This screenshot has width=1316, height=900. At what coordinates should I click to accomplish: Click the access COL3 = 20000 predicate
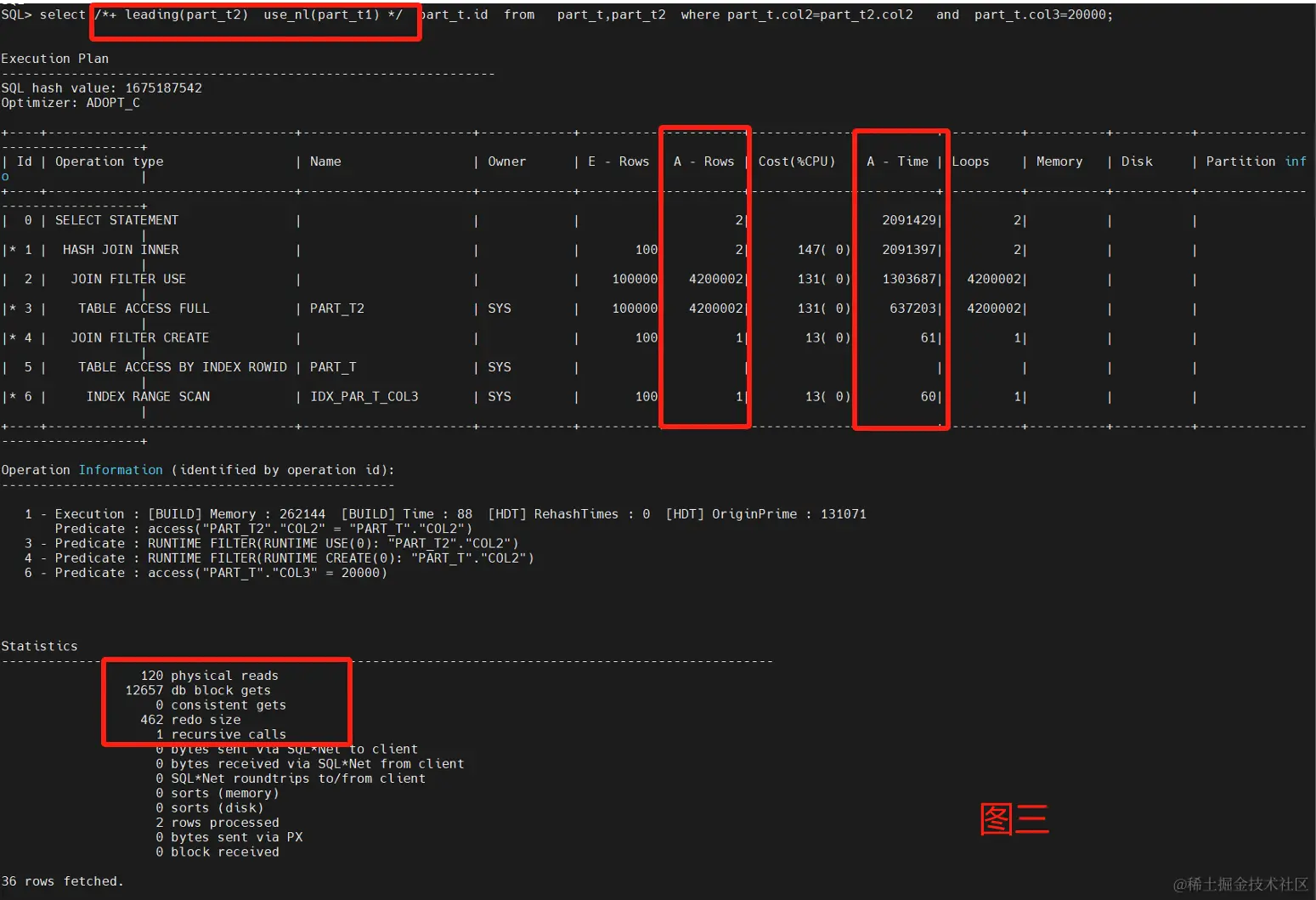click(267, 573)
